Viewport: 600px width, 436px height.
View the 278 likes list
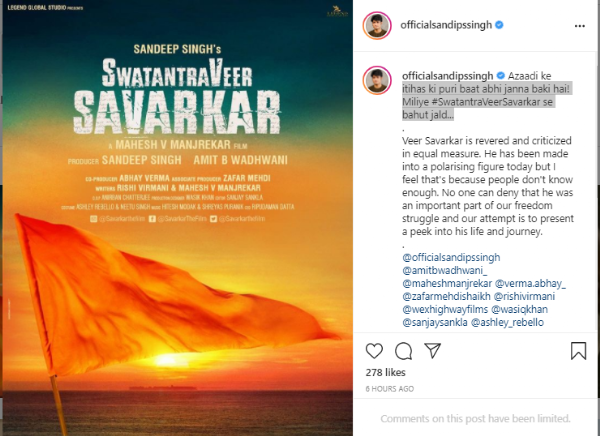click(x=385, y=372)
